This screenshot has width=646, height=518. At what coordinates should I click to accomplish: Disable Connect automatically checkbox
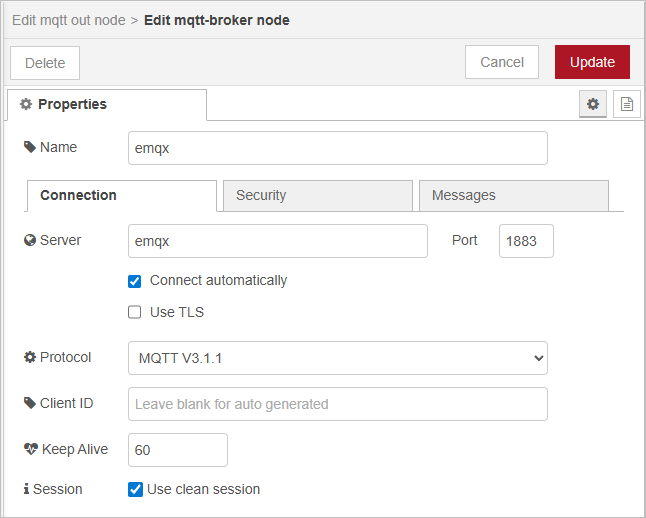135,281
